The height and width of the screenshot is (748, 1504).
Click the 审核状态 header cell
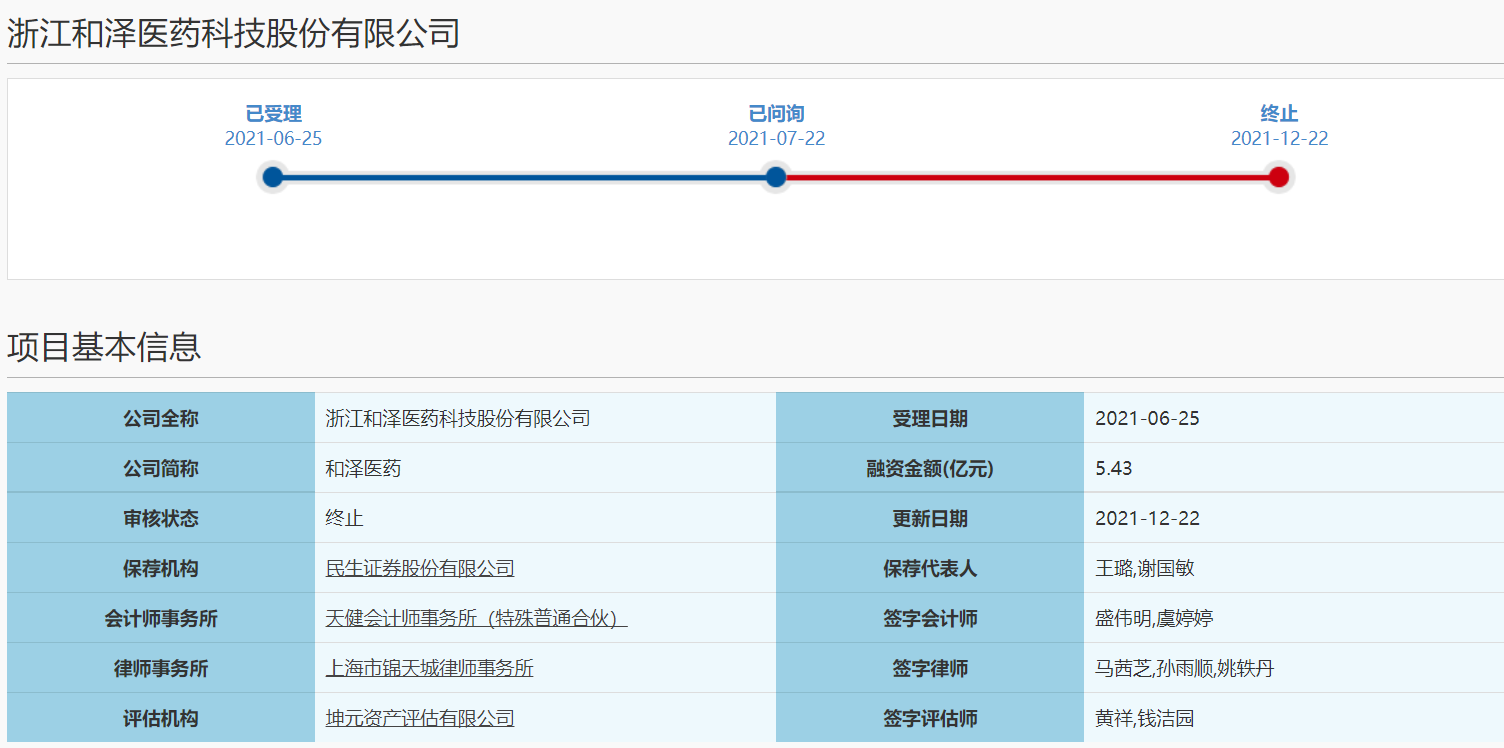pos(161,518)
